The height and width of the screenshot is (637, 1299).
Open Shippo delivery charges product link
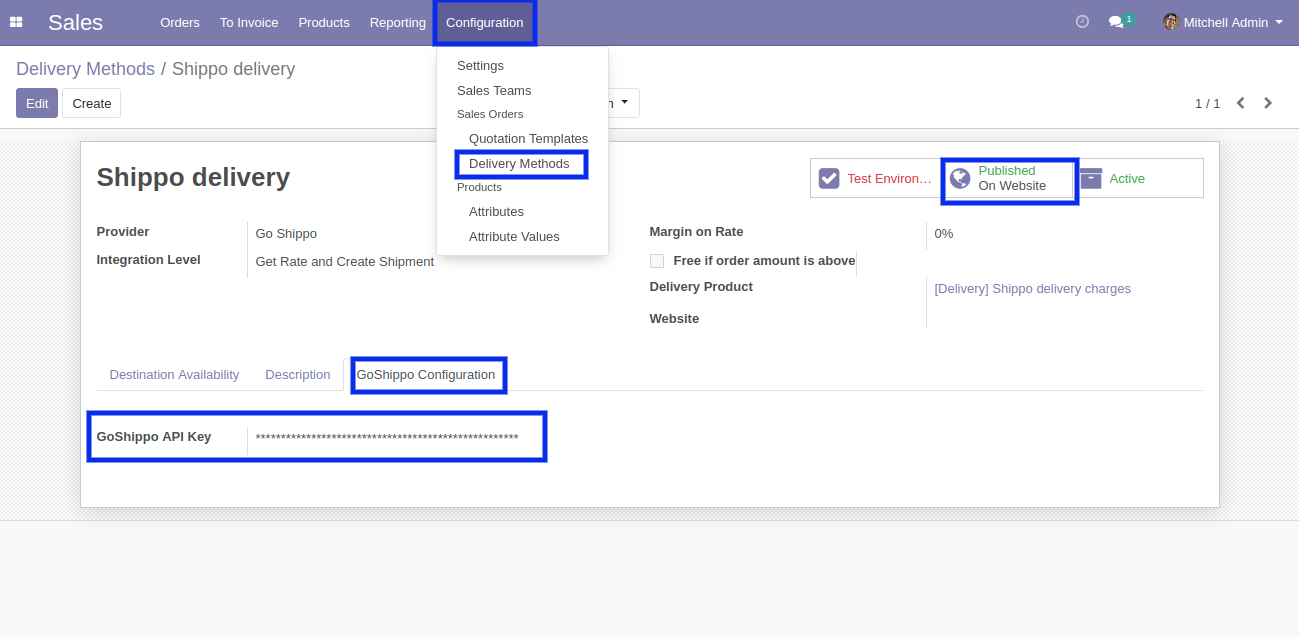(x=1032, y=289)
